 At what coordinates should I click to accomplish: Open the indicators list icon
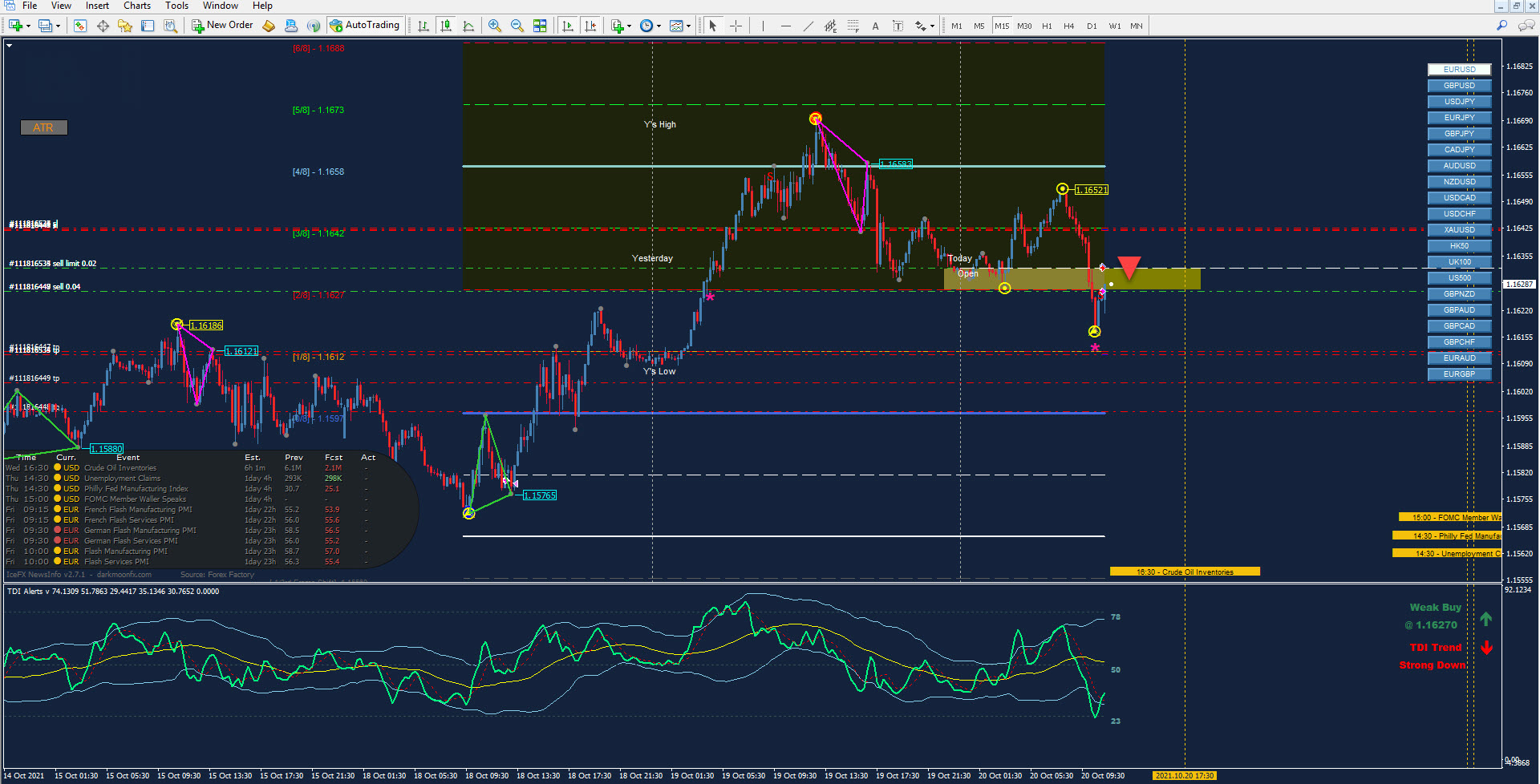click(x=618, y=26)
